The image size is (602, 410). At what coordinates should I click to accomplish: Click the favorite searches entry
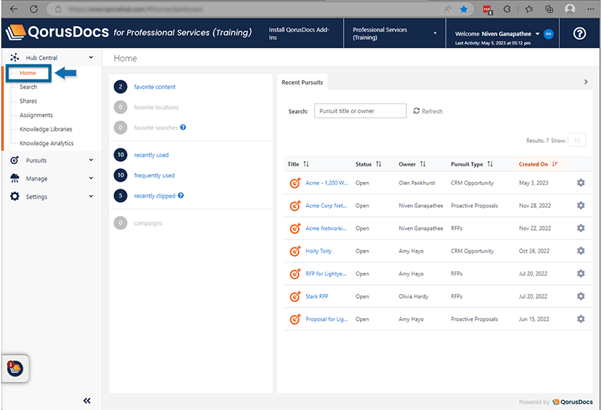pos(155,127)
